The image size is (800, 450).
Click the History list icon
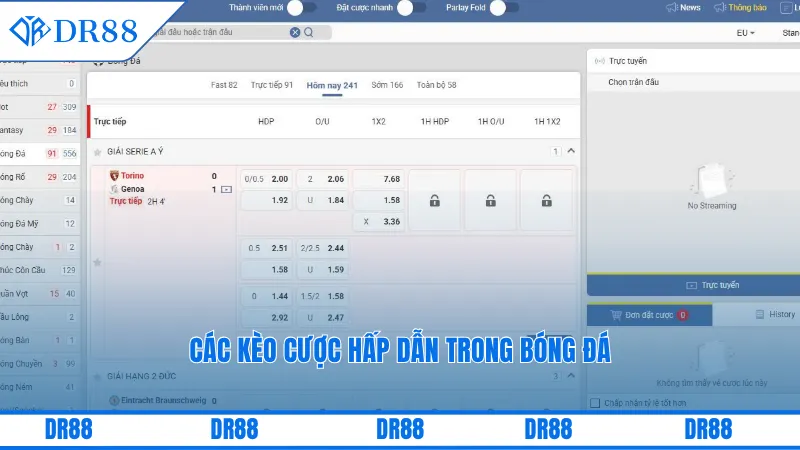760,314
